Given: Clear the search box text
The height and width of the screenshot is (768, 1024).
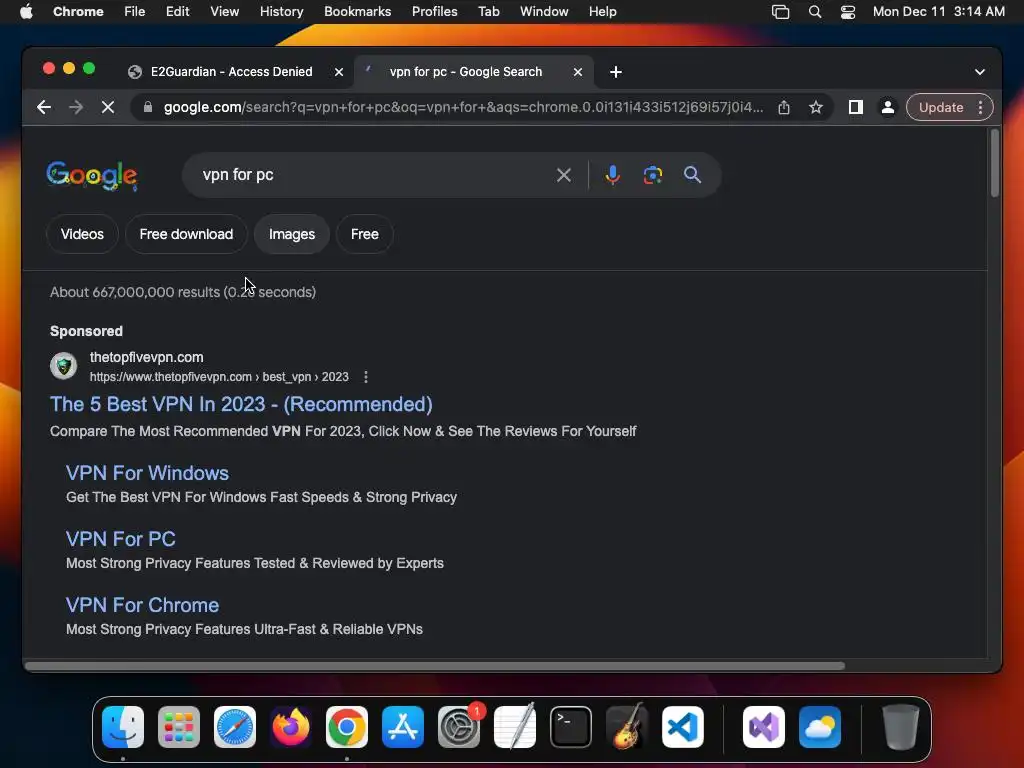Looking at the screenshot, I should pyautogui.click(x=564, y=175).
